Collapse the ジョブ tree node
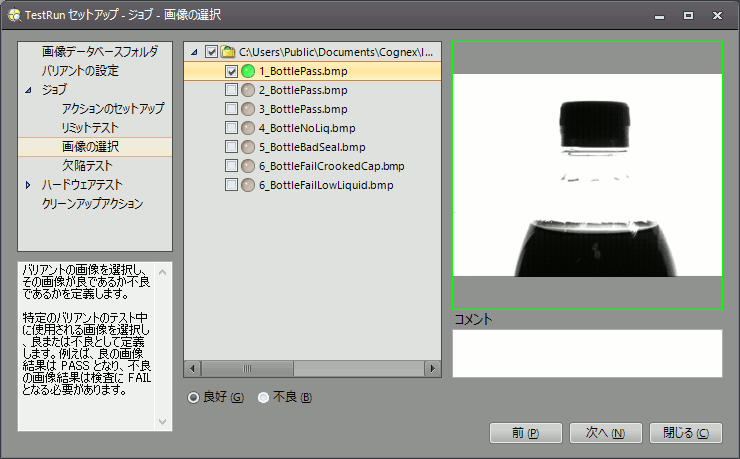The height and width of the screenshot is (459, 740). click(x=28, y=90)
